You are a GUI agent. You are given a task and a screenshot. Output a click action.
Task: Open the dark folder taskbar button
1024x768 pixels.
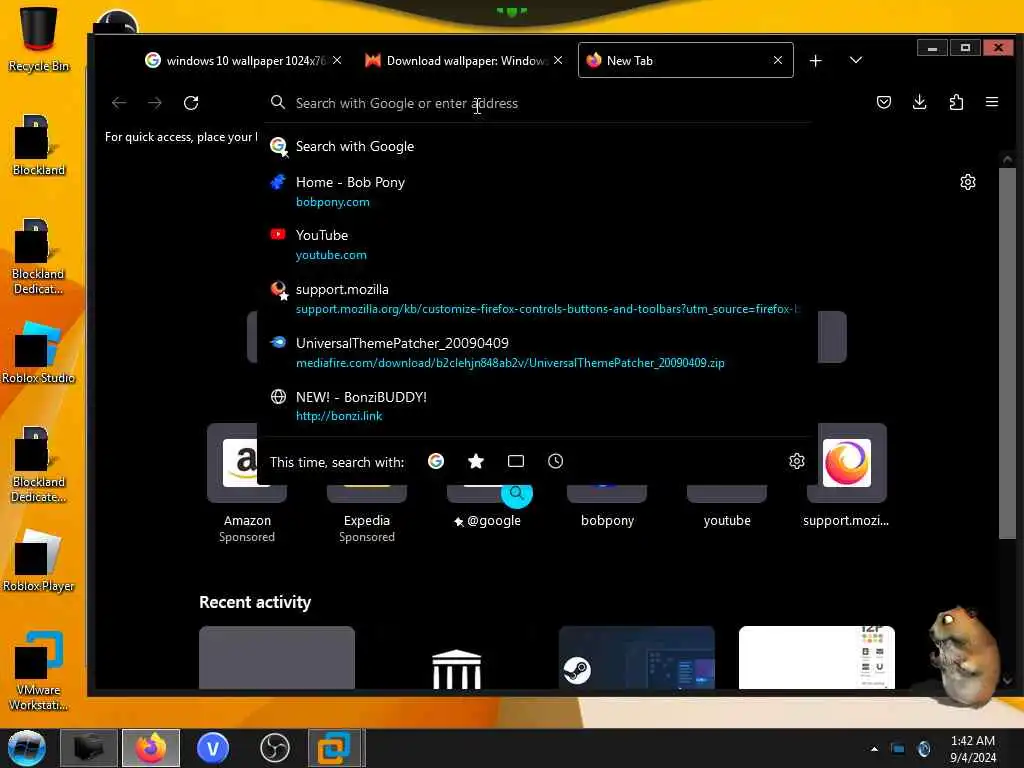89,748
